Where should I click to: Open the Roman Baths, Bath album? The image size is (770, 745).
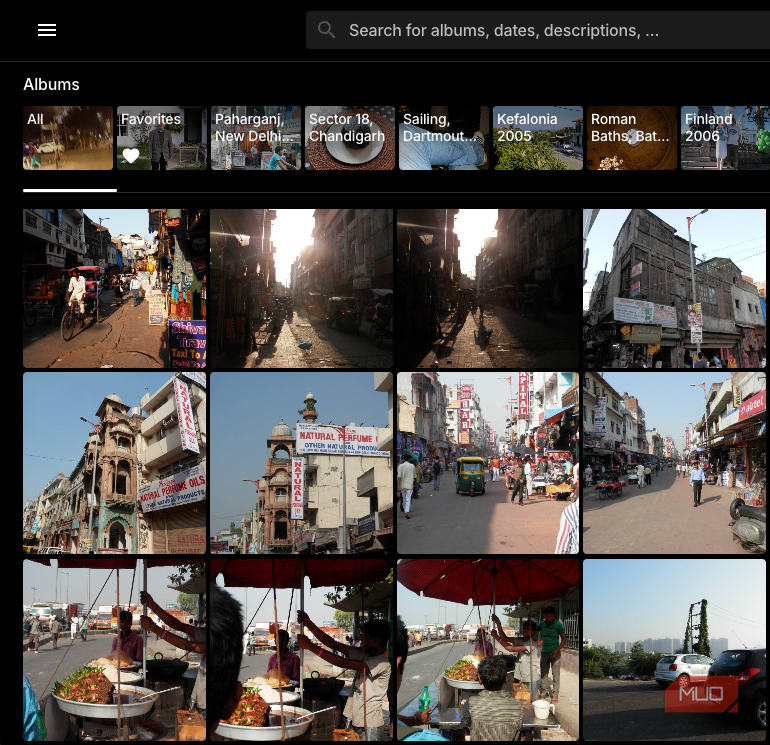pyautogui.click(x=632, y=138)
